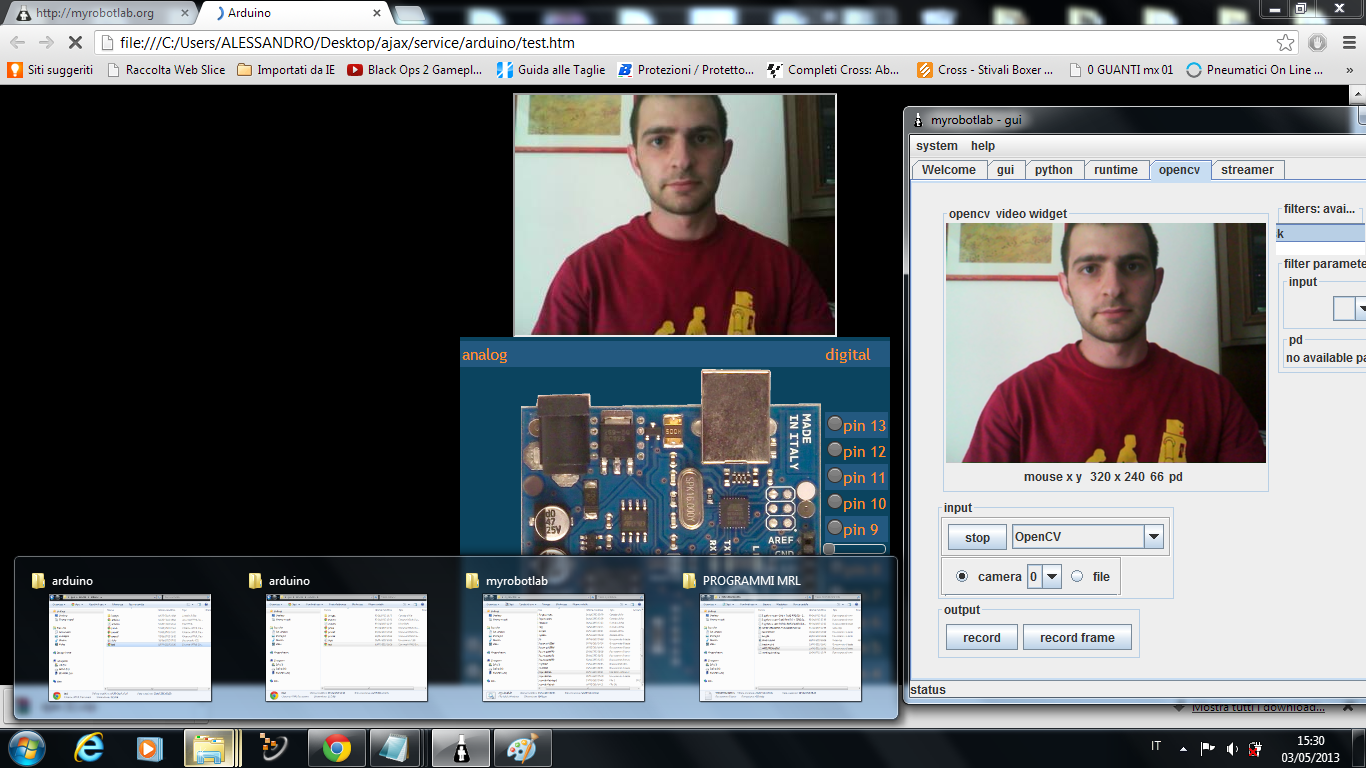Toggle pin 11 on the Arduino page
1366x768 pixels.
click(835, 476)
